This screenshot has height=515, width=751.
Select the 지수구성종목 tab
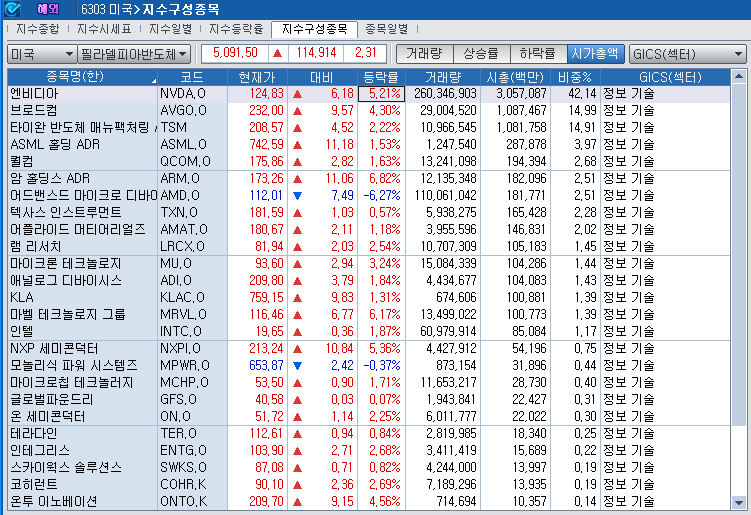tap(314, 29)
